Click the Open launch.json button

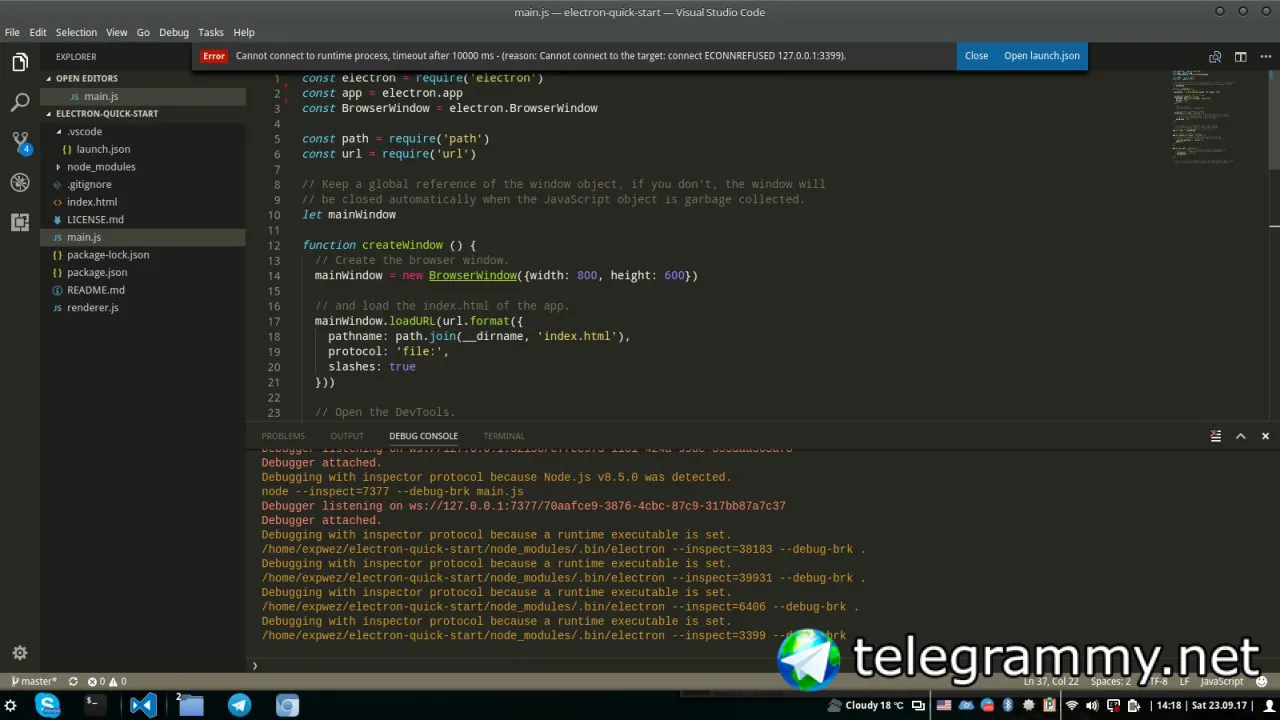(x=1042, y=56)
